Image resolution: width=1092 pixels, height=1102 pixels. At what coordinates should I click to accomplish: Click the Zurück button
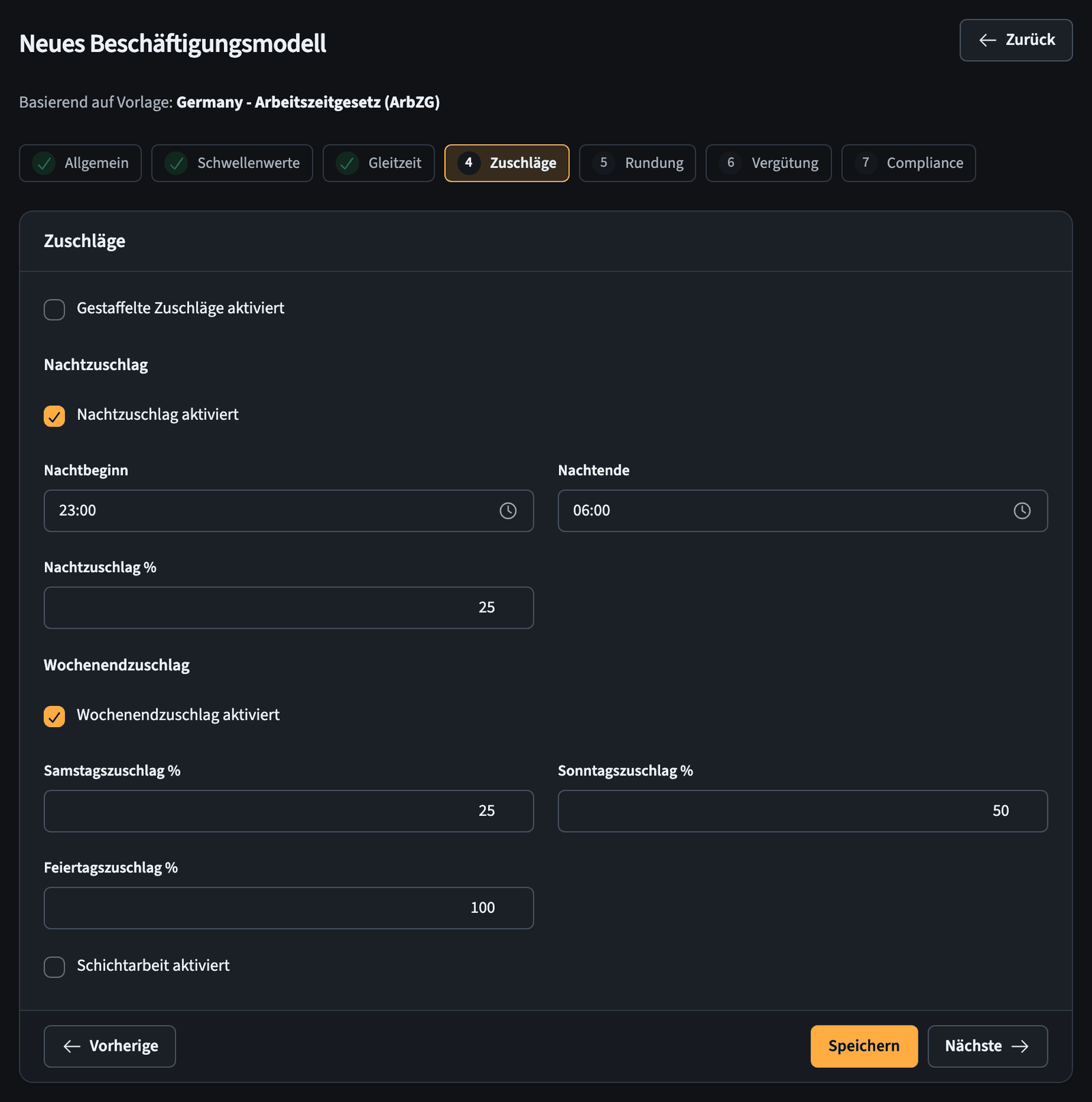tap(1016, 40)
